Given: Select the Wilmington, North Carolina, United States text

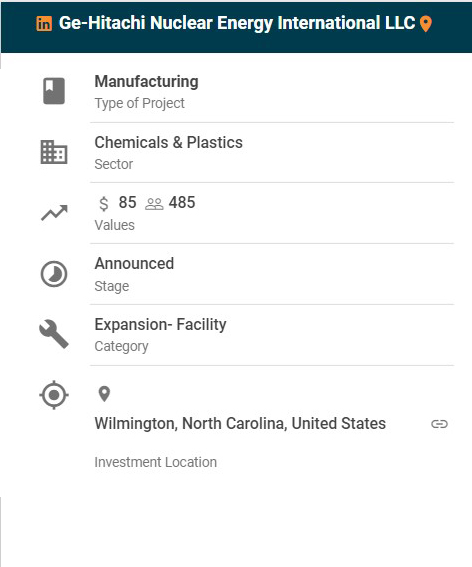Looking at the screenshot, I should coord(240,423).
